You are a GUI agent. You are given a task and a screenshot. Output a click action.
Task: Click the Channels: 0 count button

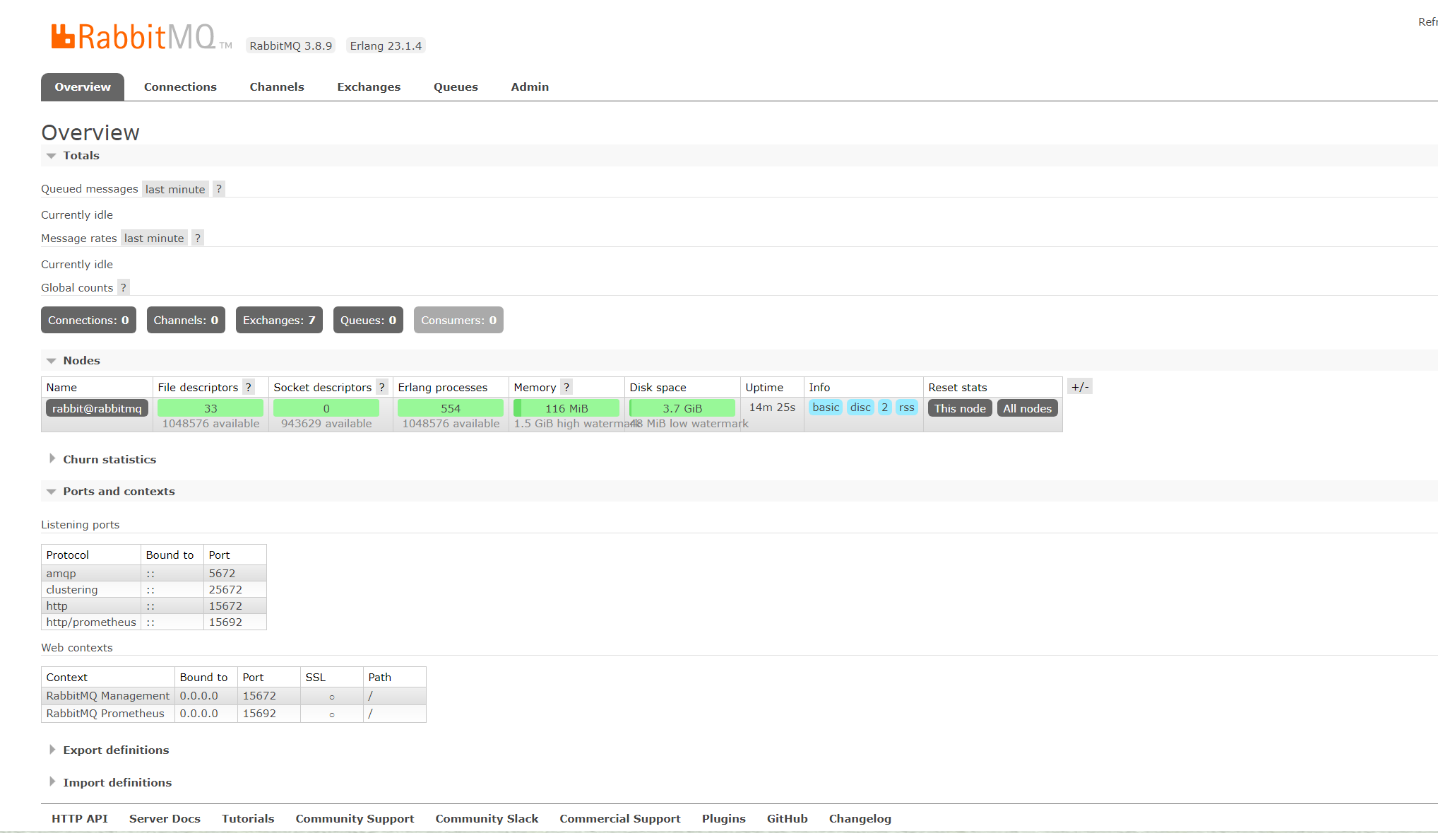pyautogui.click(x=186, y=320)
